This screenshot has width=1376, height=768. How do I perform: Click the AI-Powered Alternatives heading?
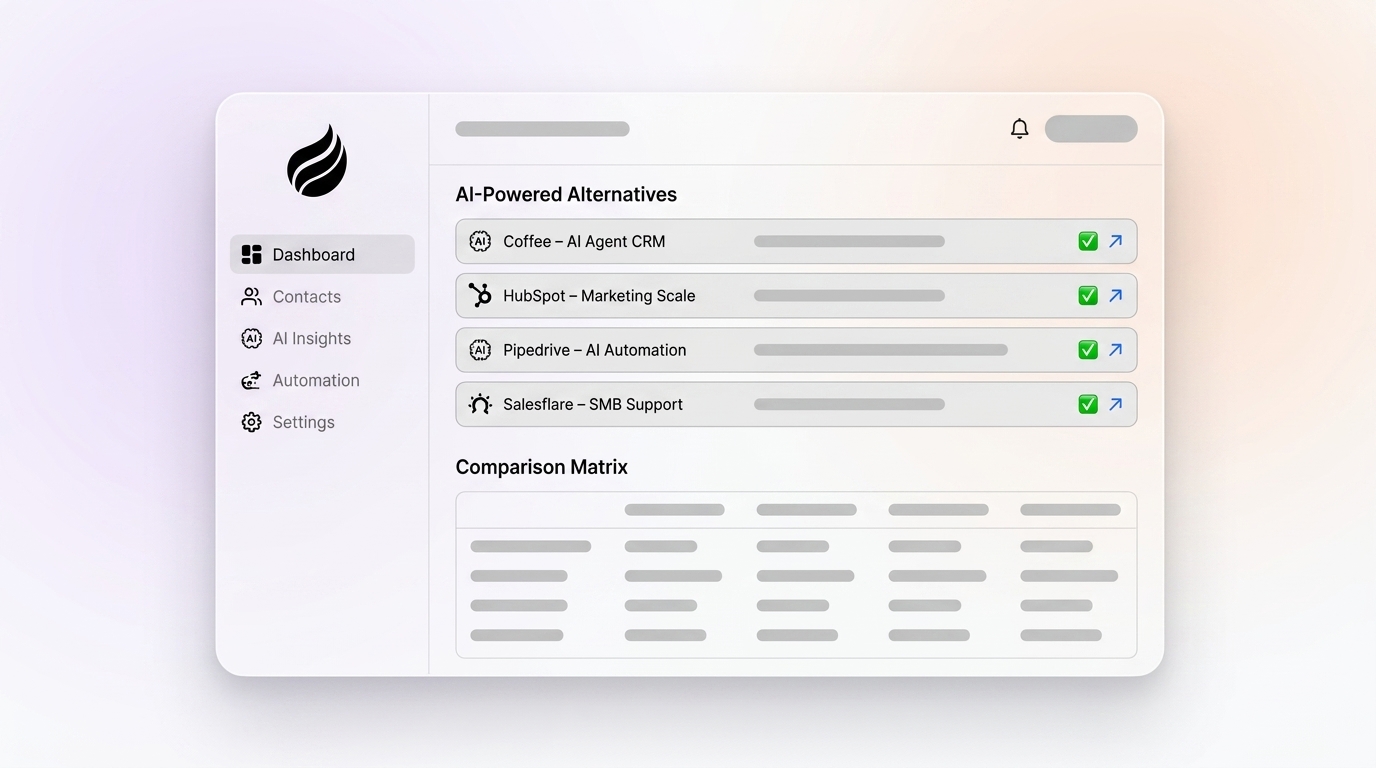coord(566,195)
